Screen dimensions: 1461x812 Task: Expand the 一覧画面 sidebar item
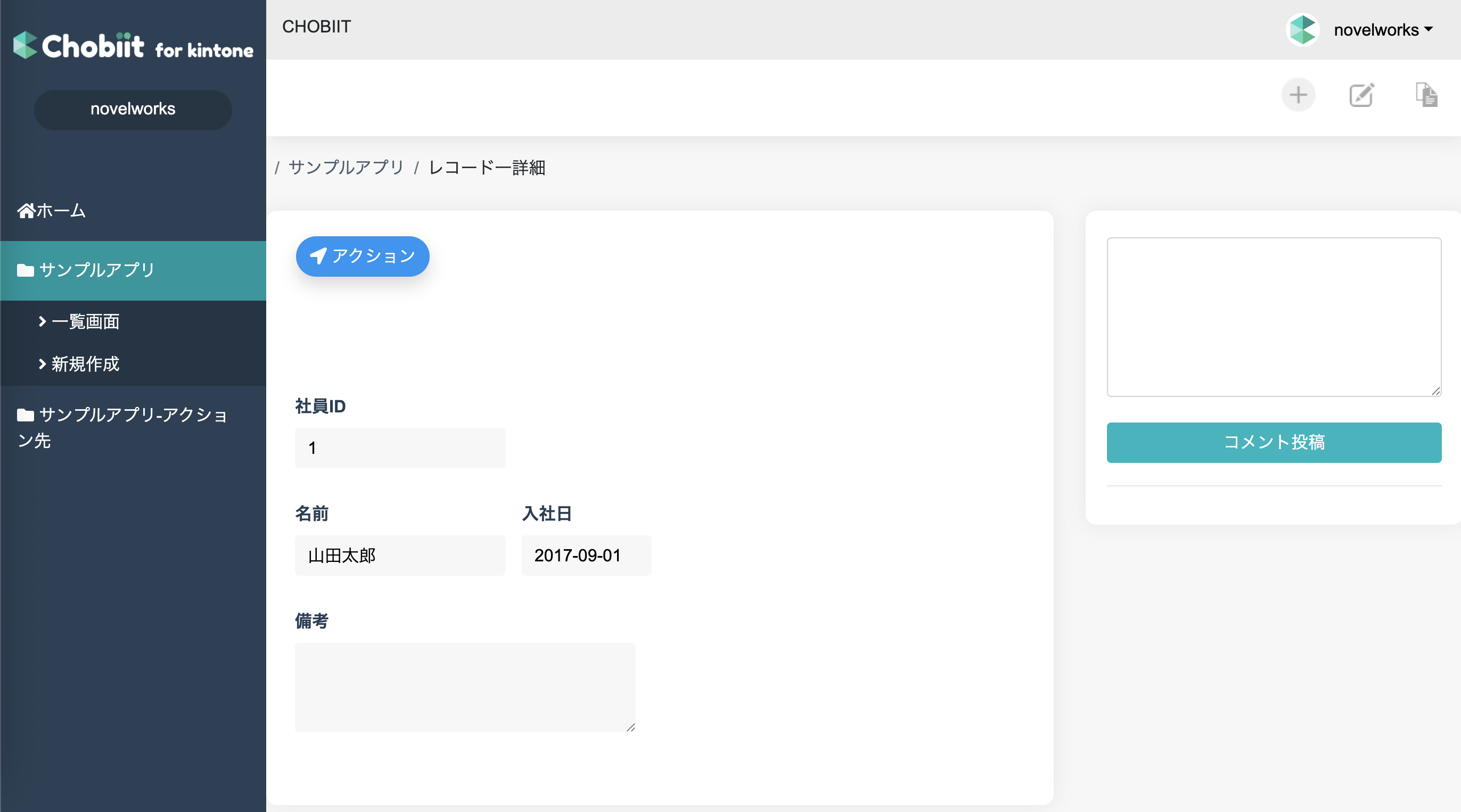pyautogui.click(x=78, y=322)
